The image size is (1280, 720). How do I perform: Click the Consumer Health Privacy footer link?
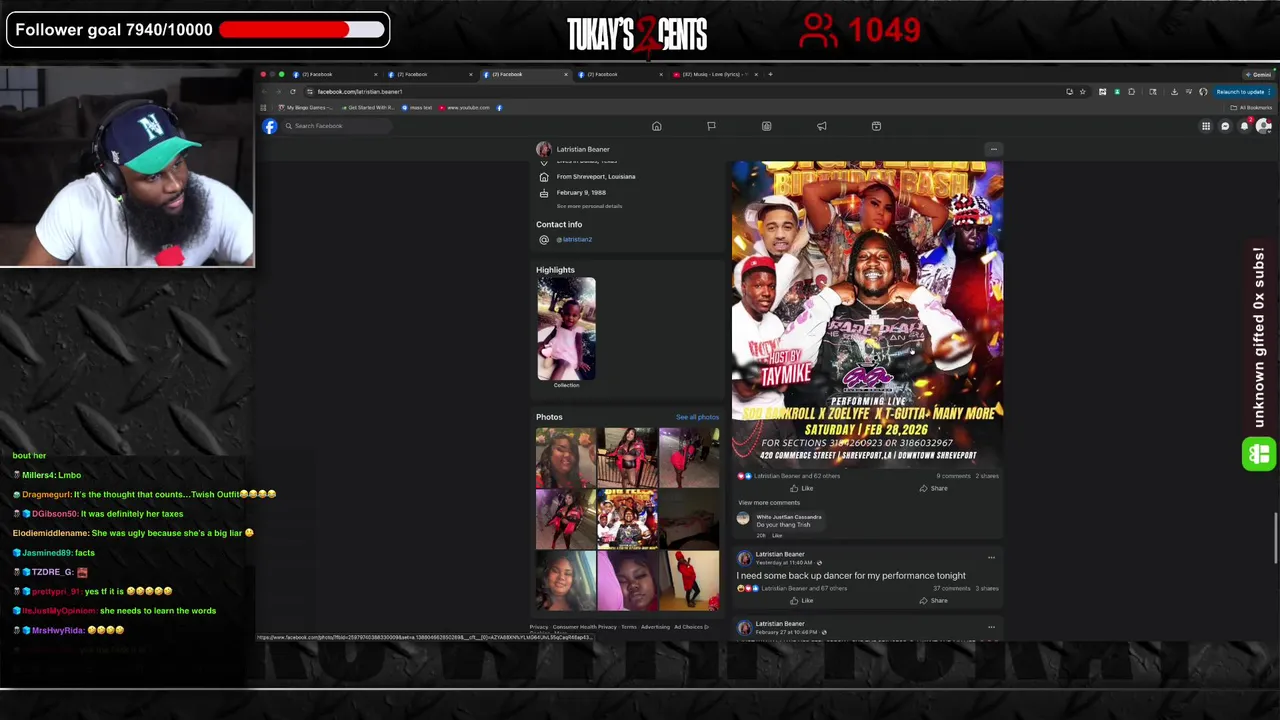point(585,627)
